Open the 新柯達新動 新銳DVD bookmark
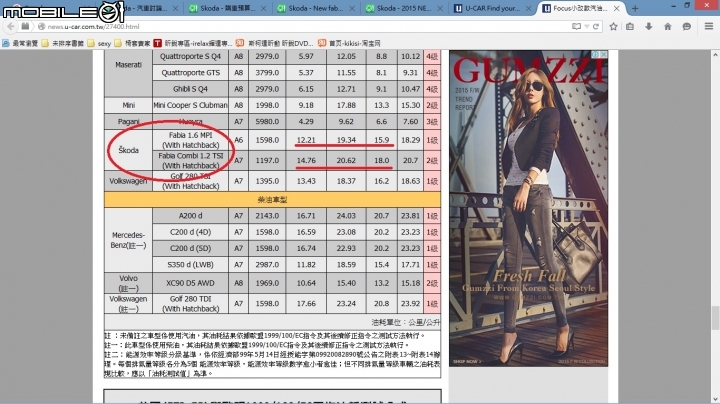 275,43
